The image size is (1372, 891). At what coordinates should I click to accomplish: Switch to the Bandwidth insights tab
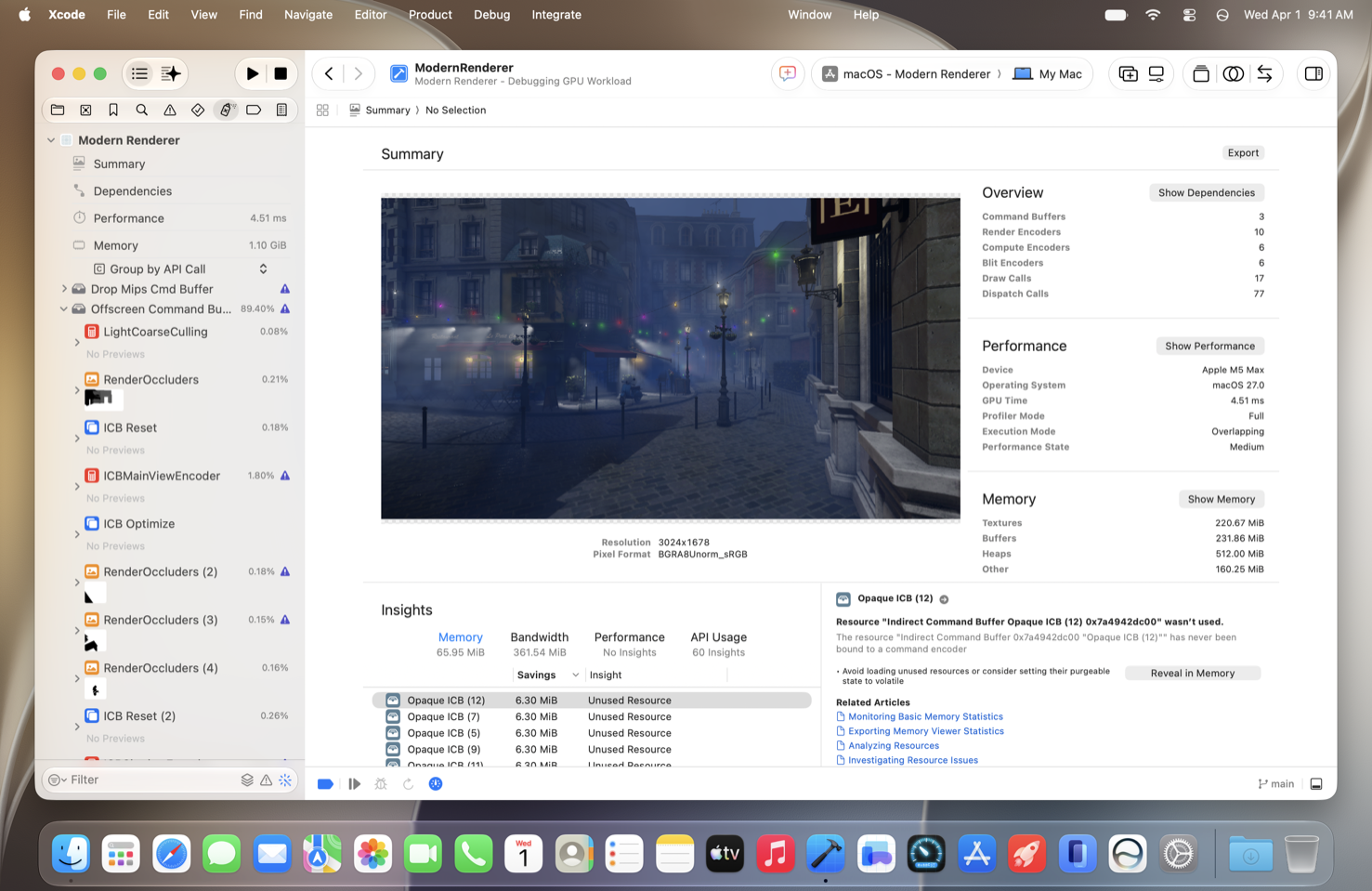click(x=540, y=644)
